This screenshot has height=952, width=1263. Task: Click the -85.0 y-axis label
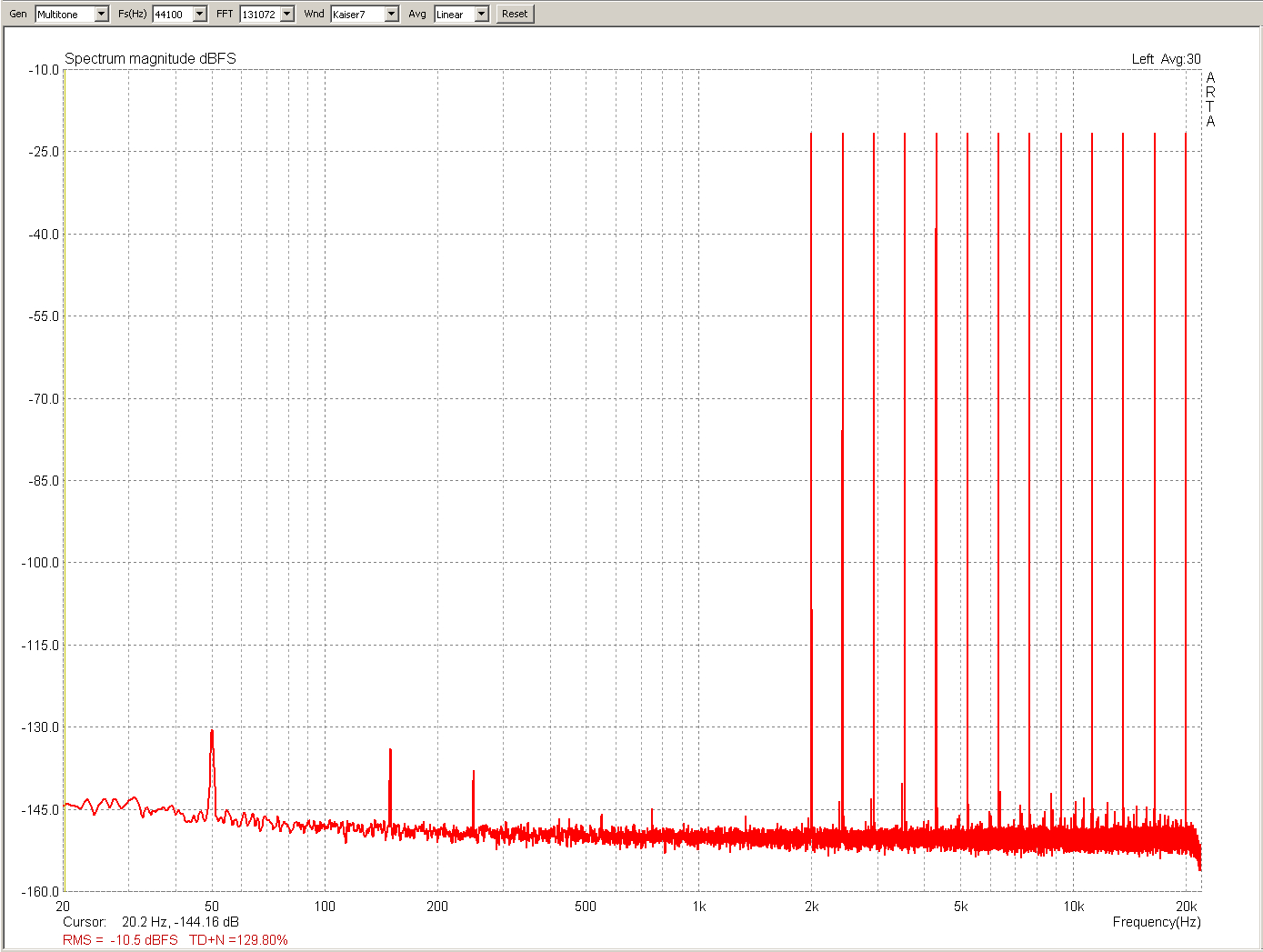(43, 481)
